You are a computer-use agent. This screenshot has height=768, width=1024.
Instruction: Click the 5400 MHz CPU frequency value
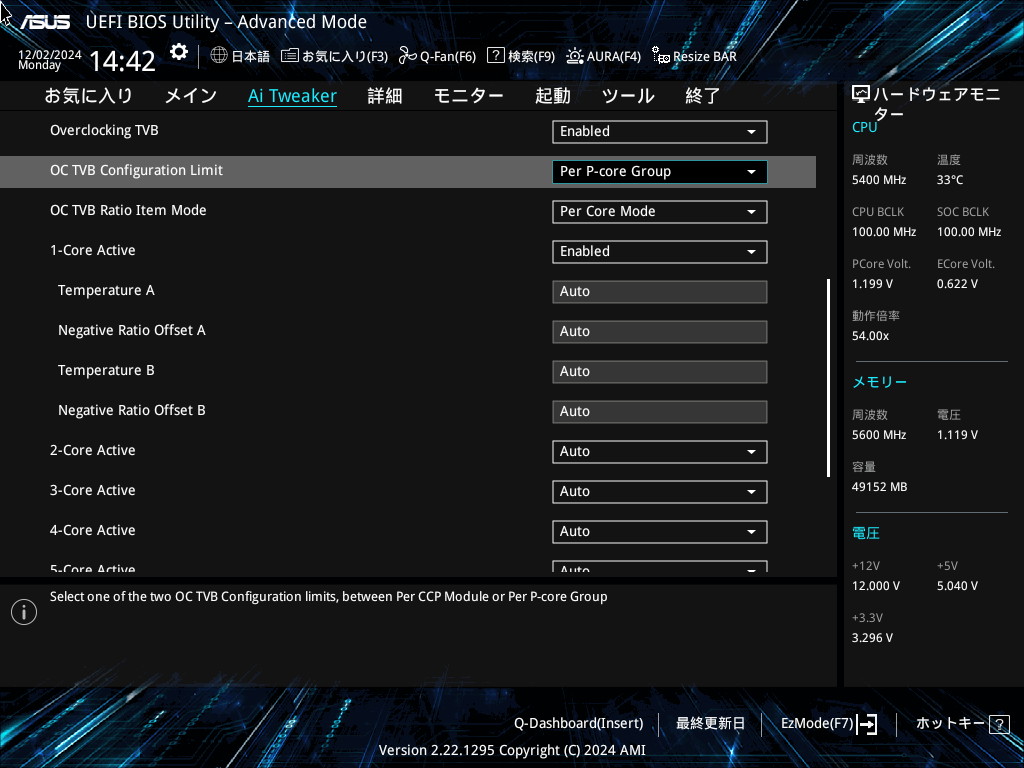[x=879, y=180]
